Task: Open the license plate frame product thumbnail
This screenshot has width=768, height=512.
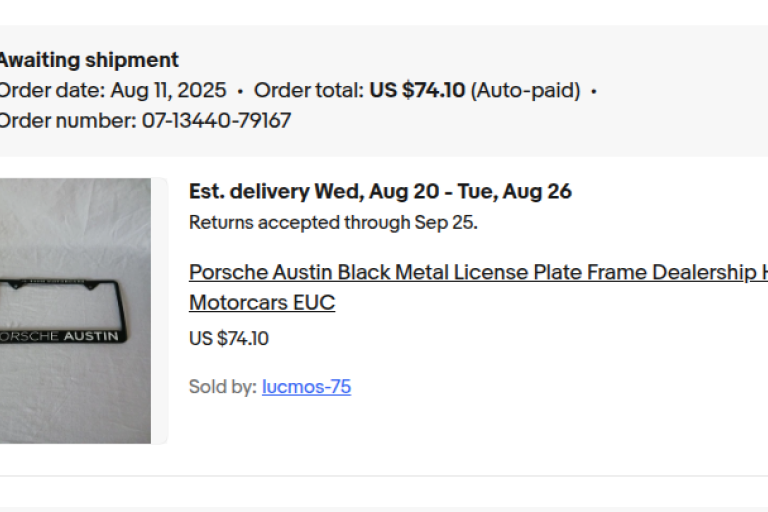Action: pyautogui.click(x=75, y=311)
